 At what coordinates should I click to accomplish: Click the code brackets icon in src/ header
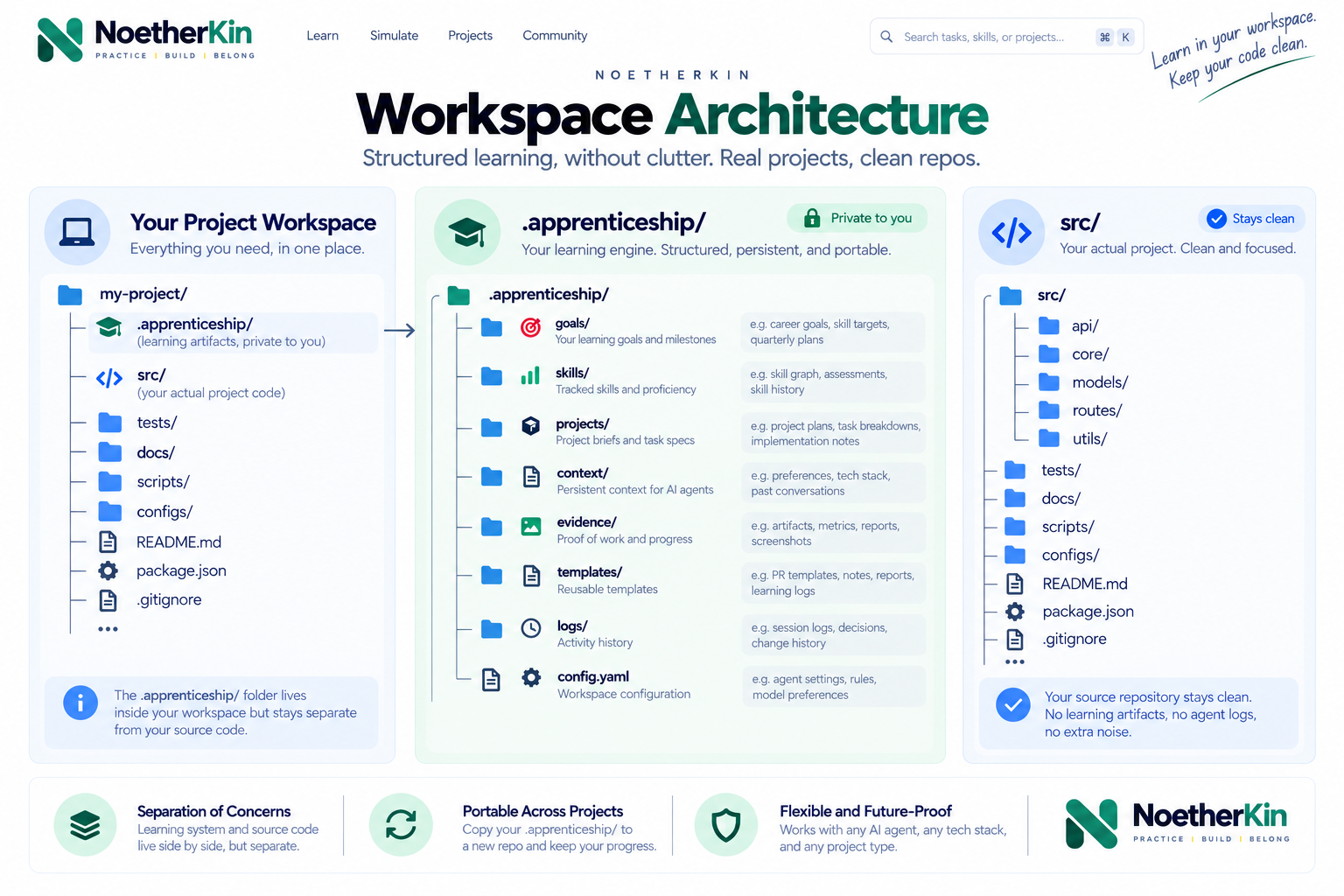pos(1011,232)
